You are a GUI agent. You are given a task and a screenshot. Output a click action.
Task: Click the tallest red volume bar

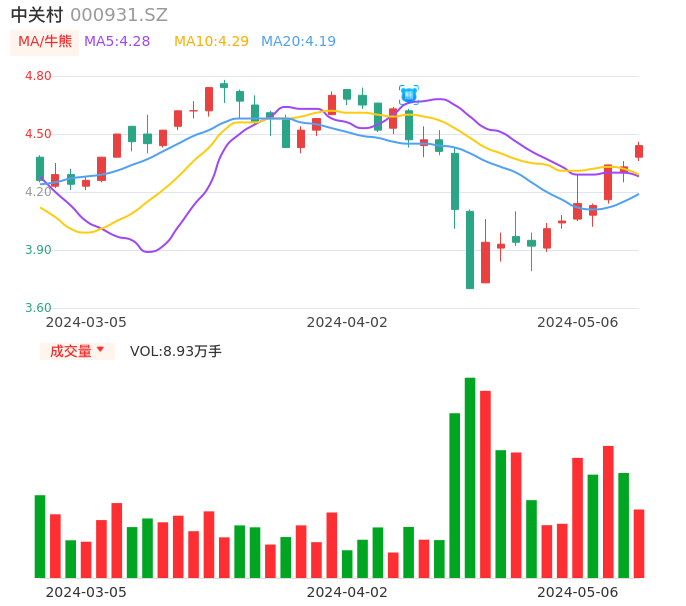point(485,484)
